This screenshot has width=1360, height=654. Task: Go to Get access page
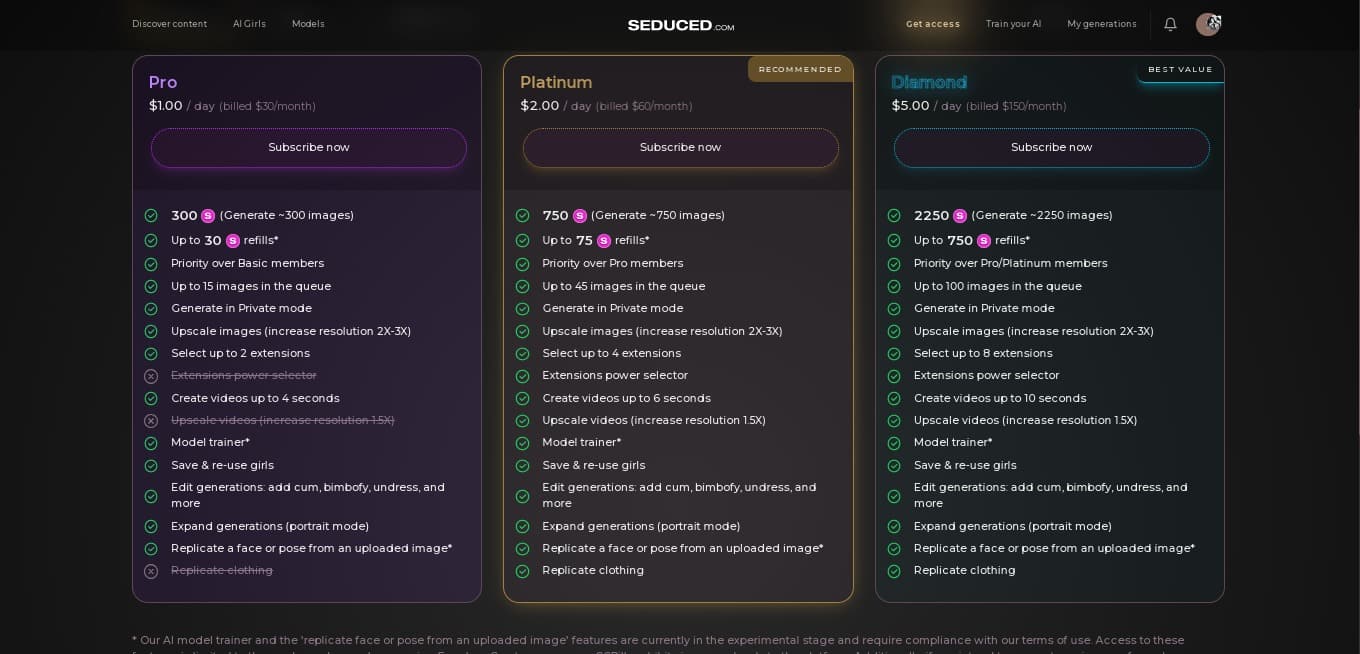[933, 24]
